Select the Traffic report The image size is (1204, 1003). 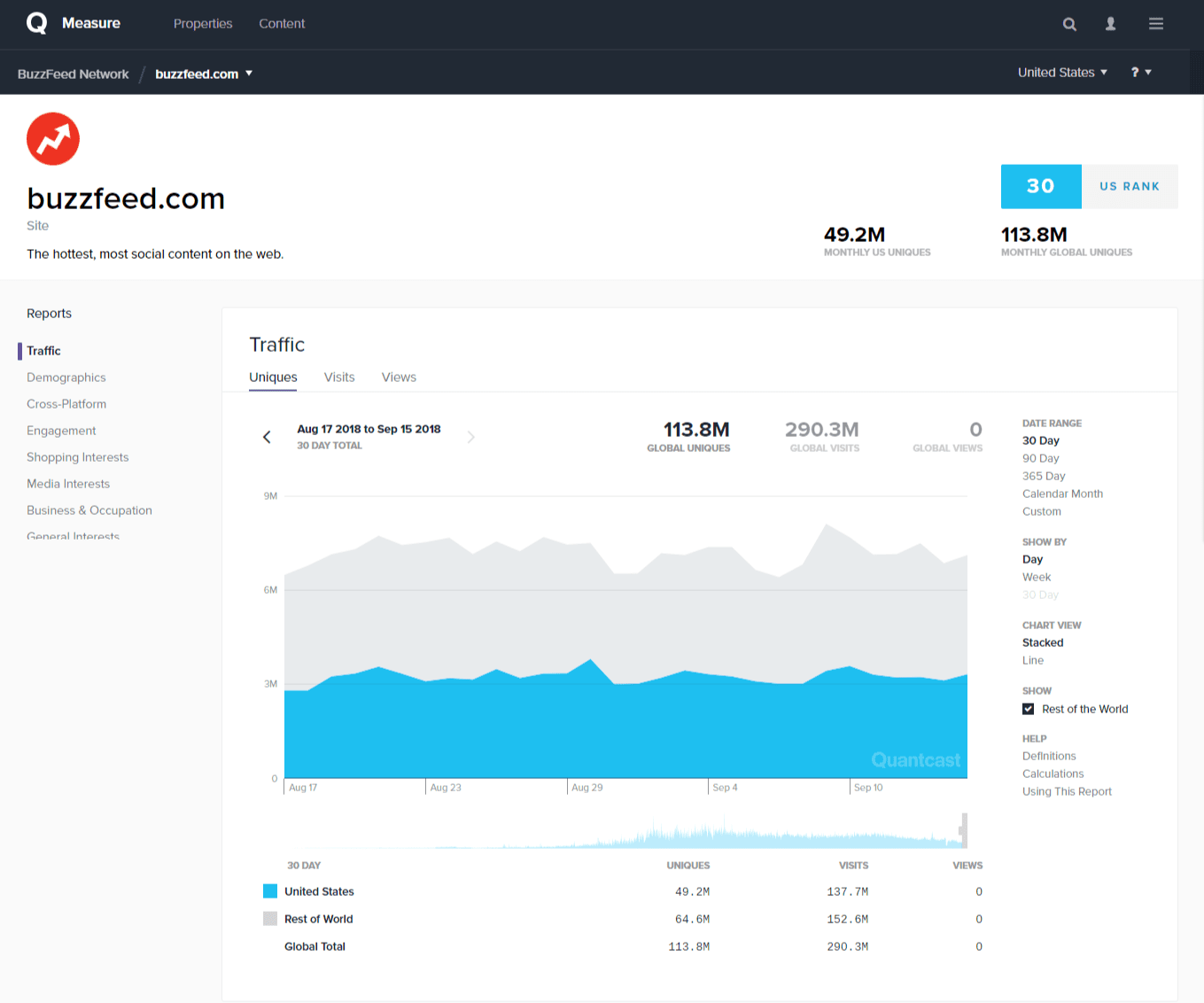43,351
